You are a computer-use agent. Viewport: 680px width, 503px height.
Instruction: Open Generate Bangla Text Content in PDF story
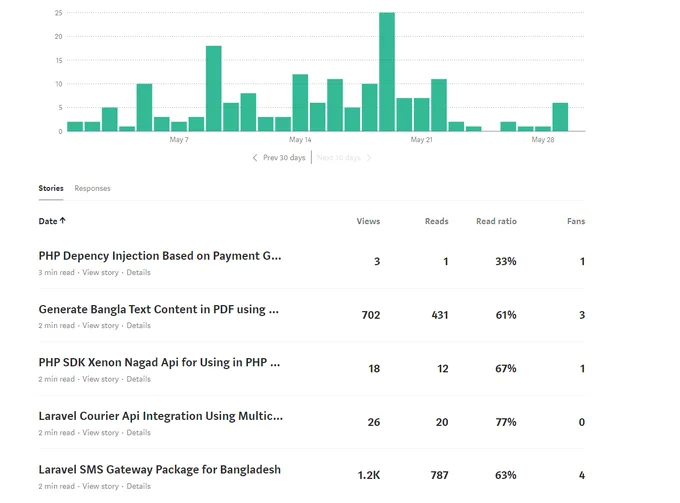158,310
